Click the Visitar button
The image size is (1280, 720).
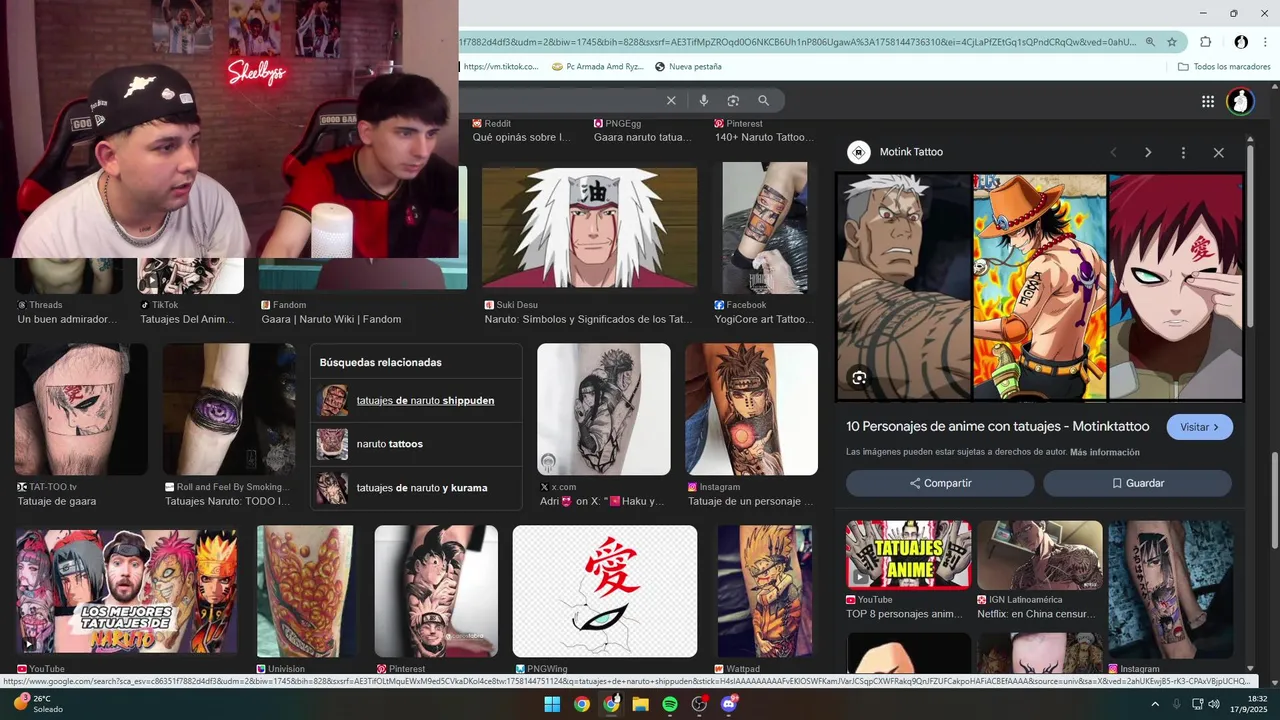tap(1199, 427)
